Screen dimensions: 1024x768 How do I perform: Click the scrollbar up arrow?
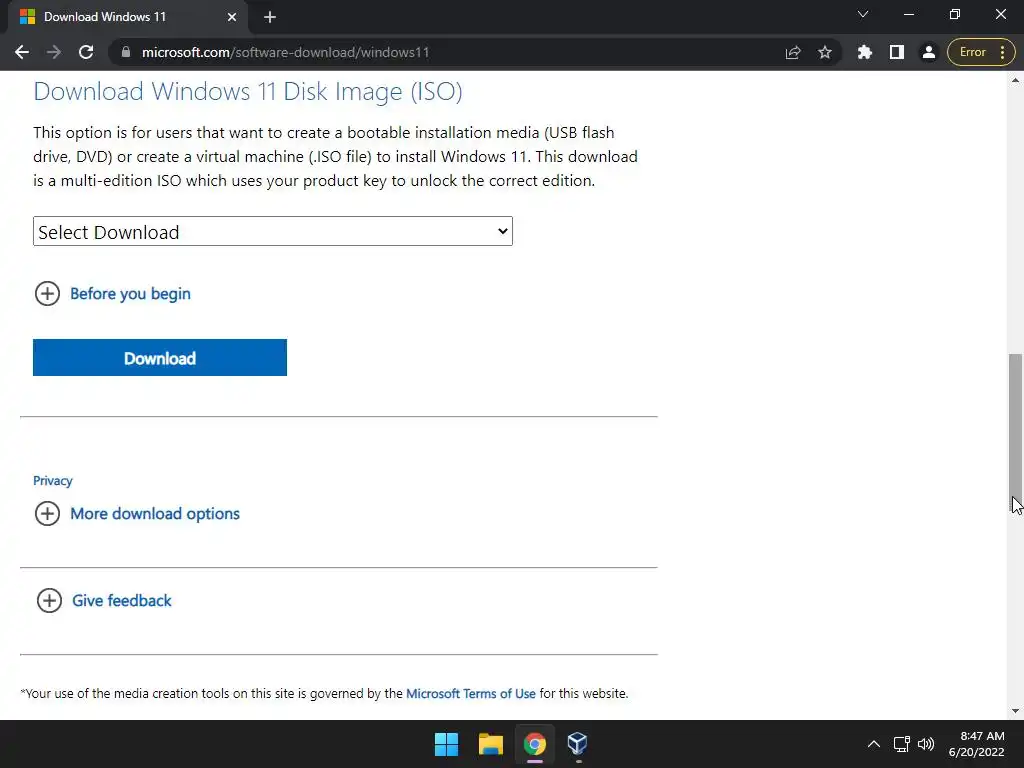pos(1015,80)
